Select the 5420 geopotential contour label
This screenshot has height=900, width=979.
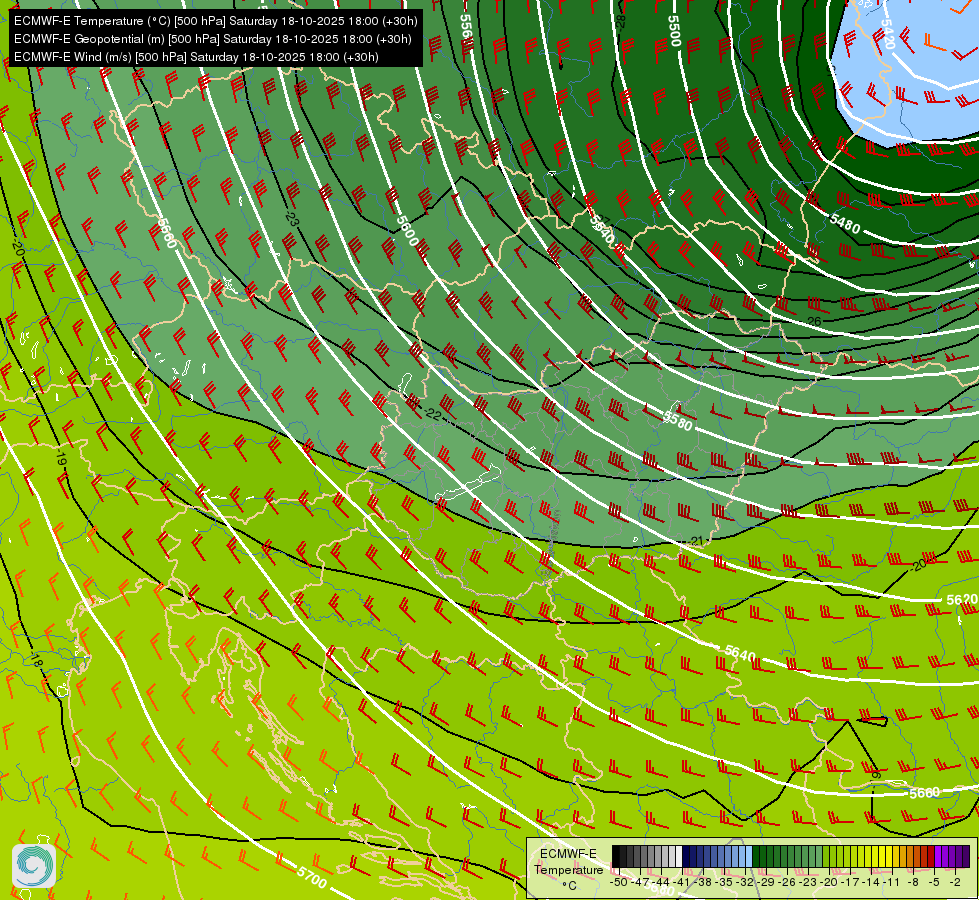click(888, 34)
